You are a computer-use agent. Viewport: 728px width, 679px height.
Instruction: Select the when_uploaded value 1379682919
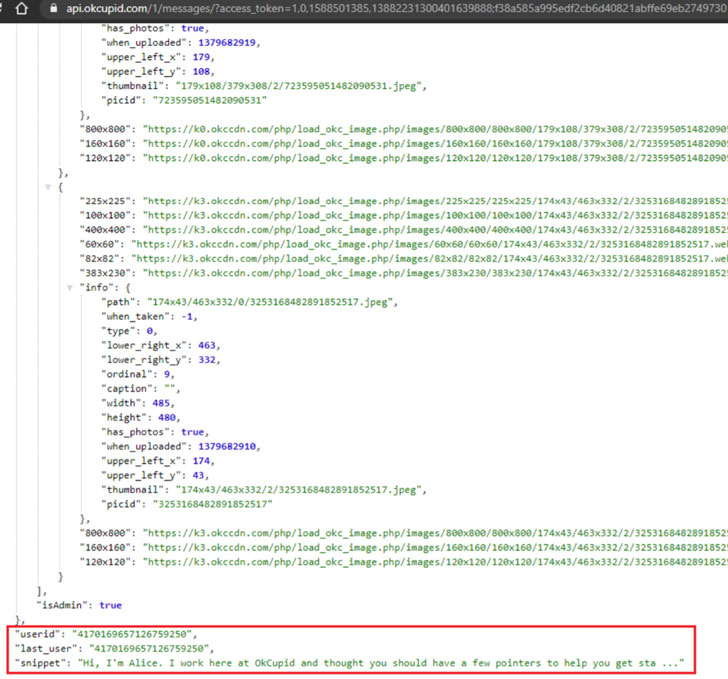227,43
